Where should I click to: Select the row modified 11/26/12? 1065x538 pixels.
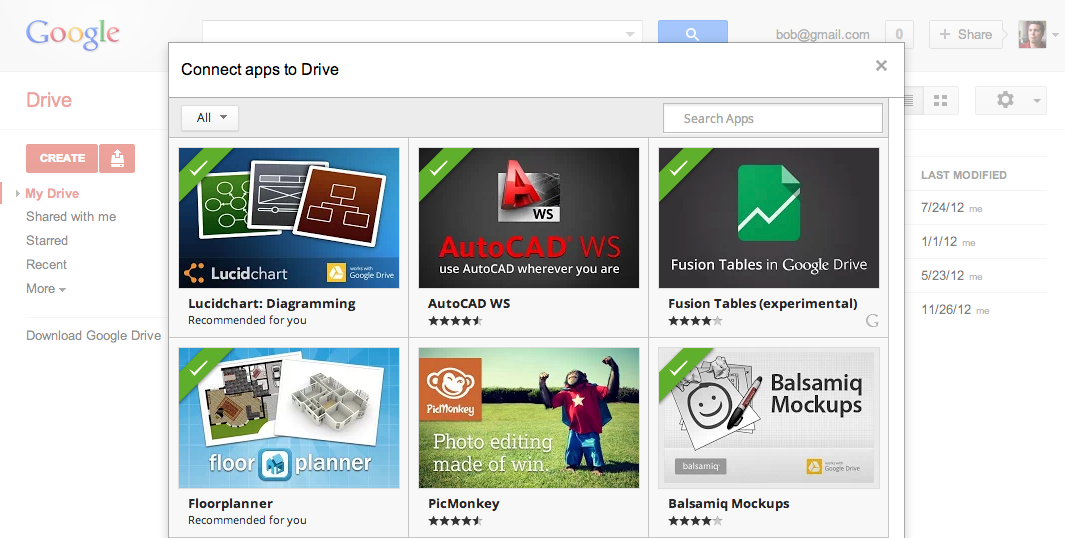click(976, 310)
